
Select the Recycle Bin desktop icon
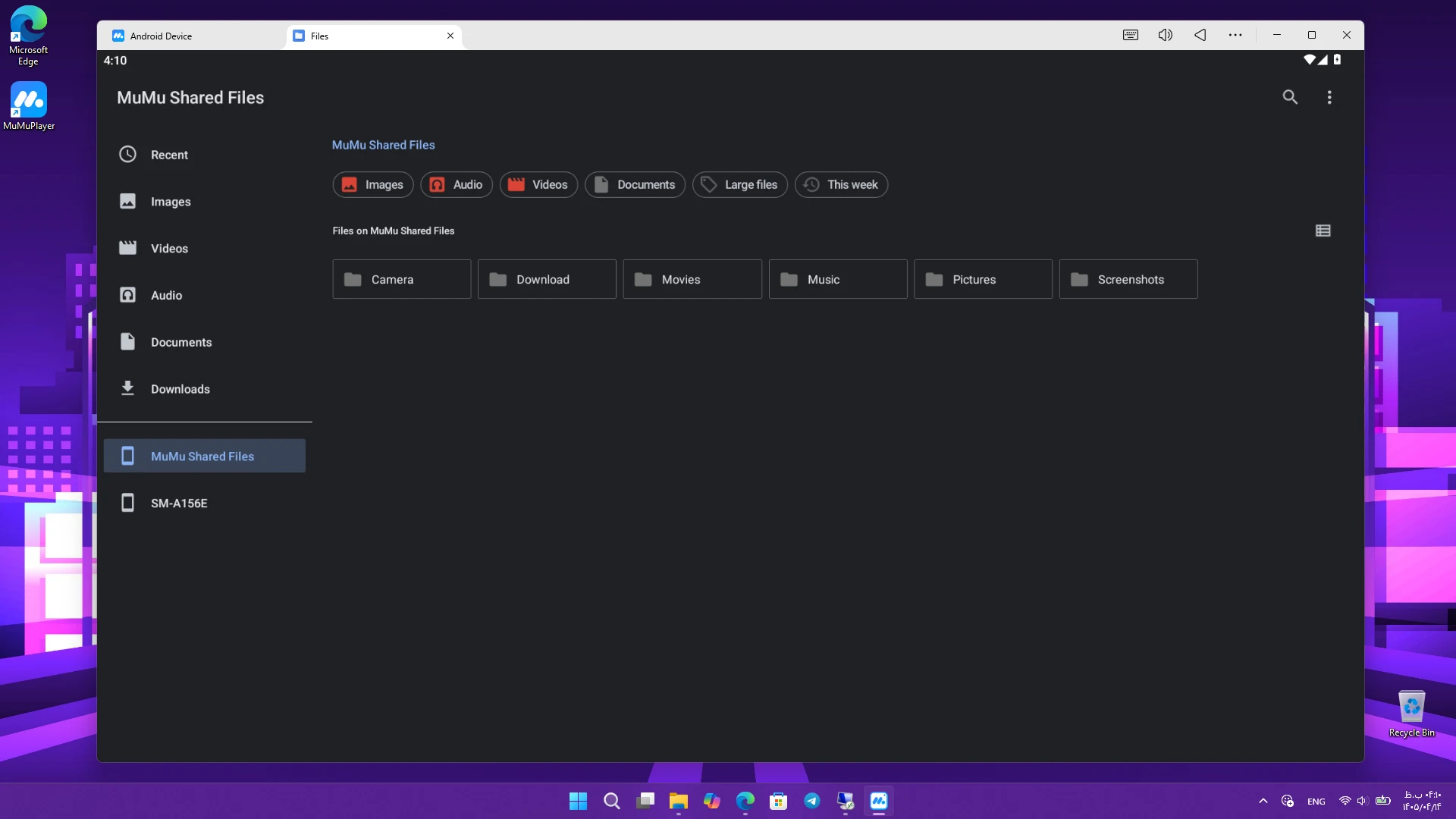[1412, 714]
